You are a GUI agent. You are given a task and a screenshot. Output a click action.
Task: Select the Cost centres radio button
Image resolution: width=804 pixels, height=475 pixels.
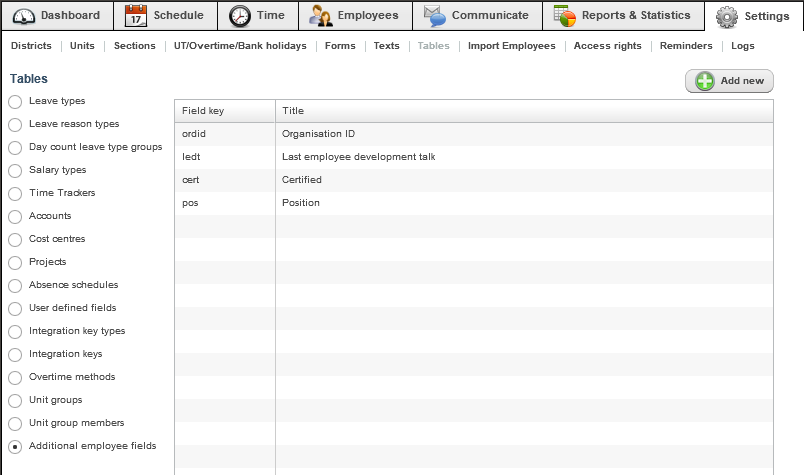click(15, 240)
